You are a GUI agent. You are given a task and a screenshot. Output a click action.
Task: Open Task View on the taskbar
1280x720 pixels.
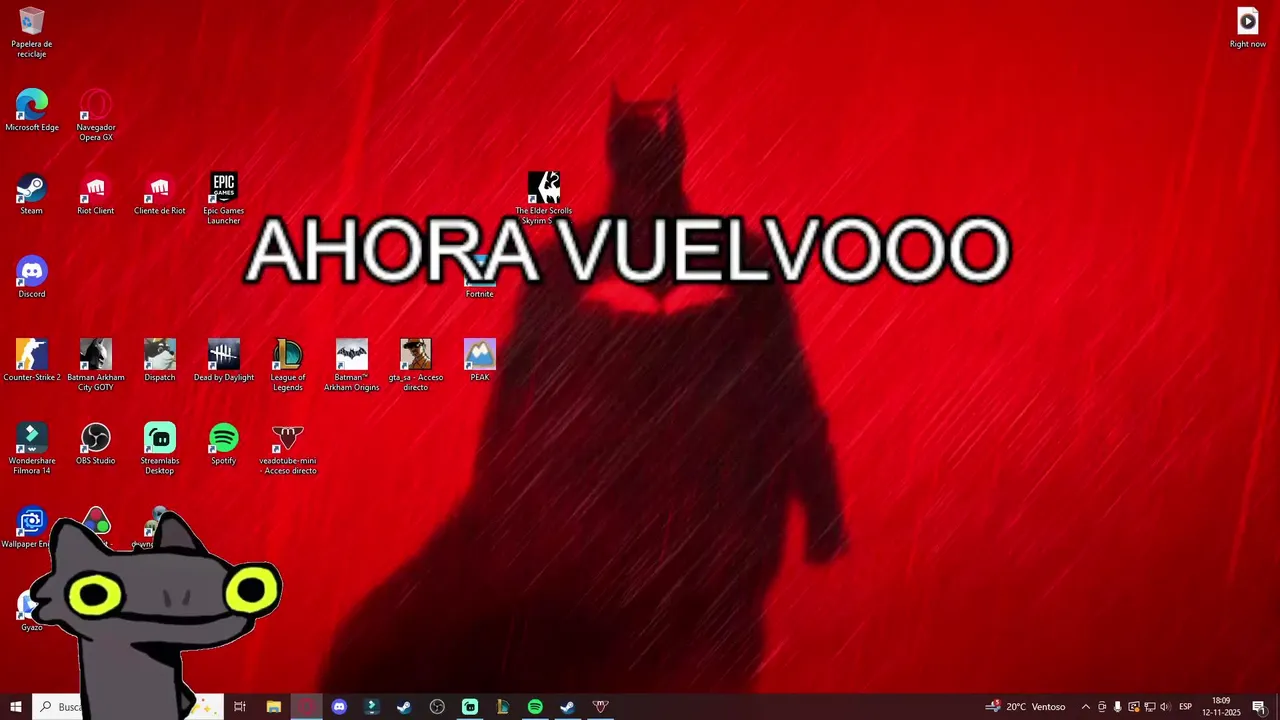(x=240, y=707)
